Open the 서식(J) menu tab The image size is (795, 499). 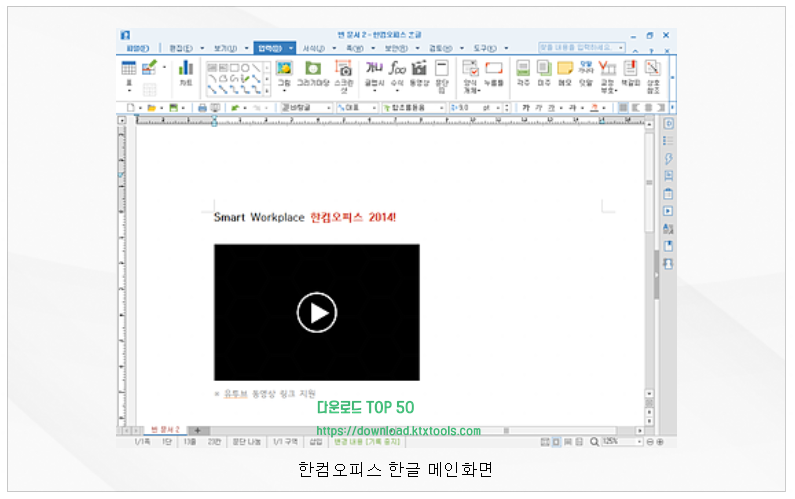point(314,48)
